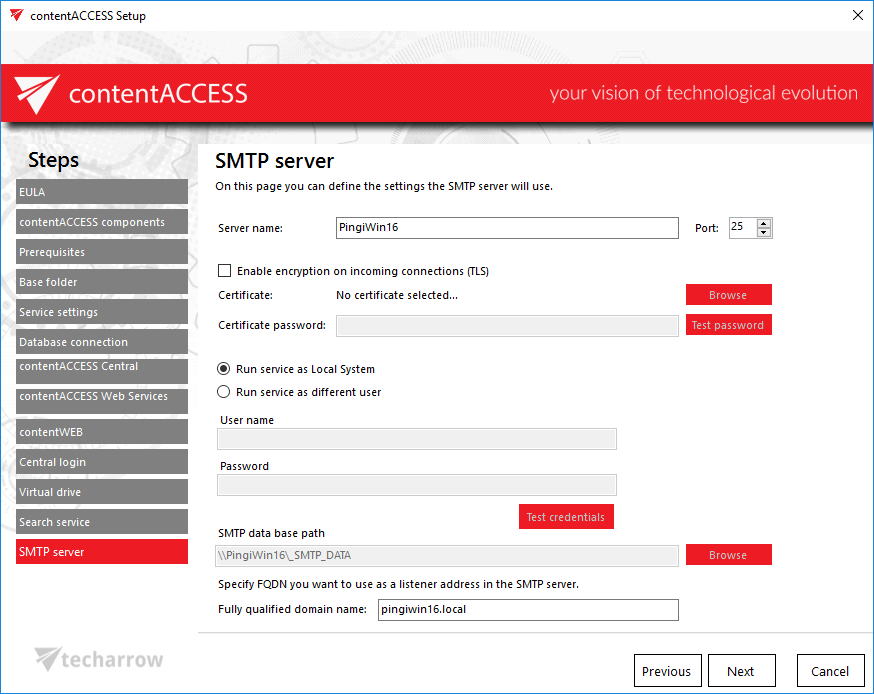
Task: Select Run service as Local System
Action: point(225,369)
